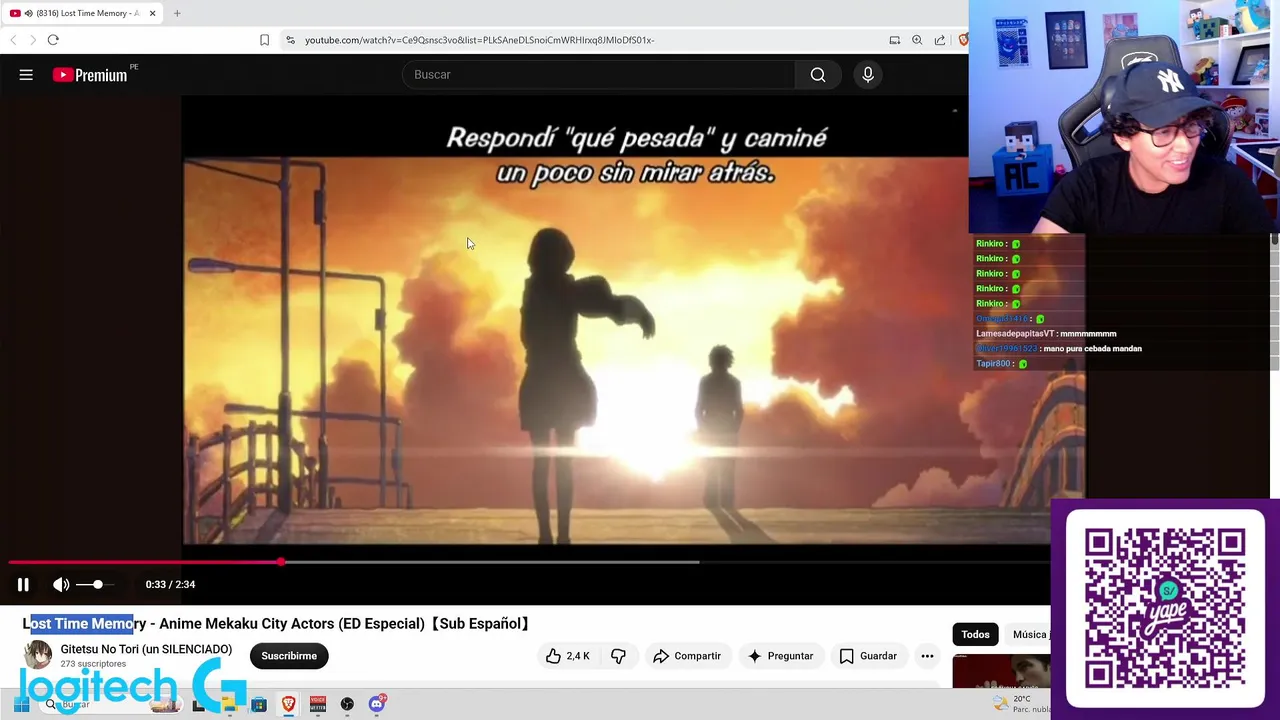Open OBS Studio from the taskbar
Image resolution: width=1280 pixels, height=720 pixels.
point(347,704)
